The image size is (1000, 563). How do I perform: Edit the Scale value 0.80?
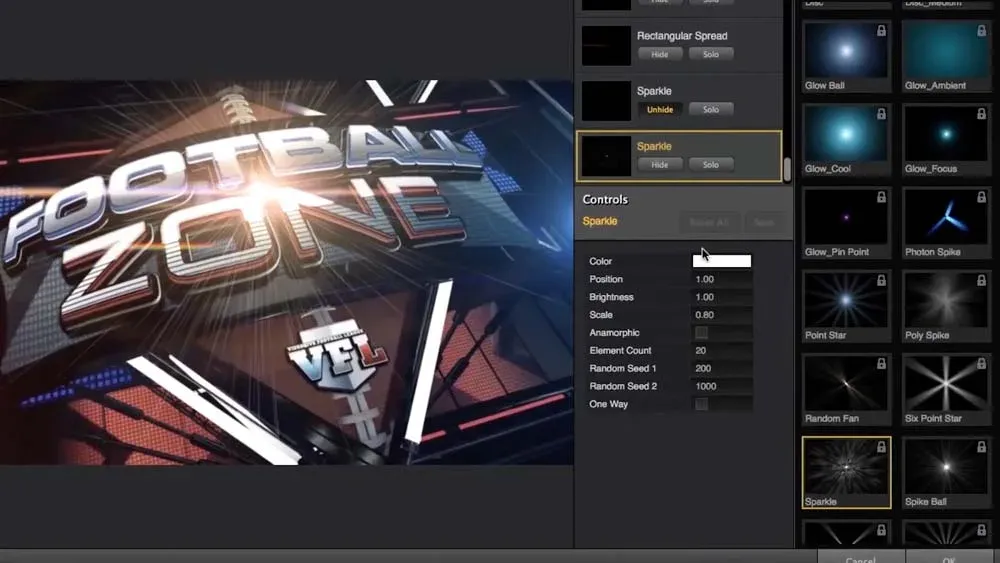(722, 315)
